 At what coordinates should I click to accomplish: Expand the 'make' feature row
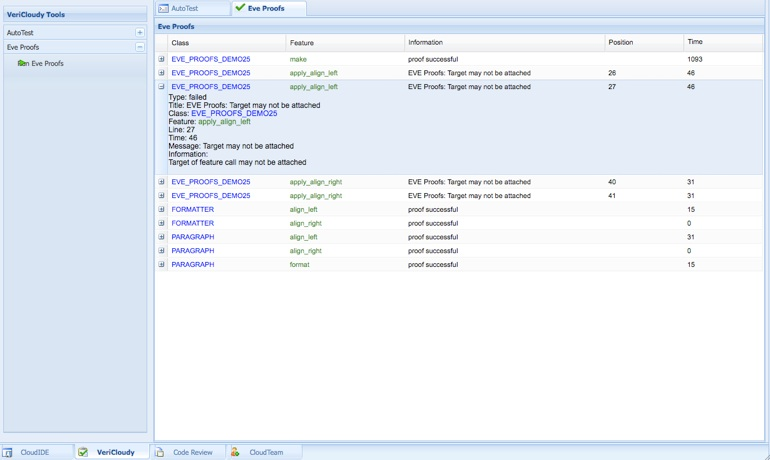click(x=161, y=59)
